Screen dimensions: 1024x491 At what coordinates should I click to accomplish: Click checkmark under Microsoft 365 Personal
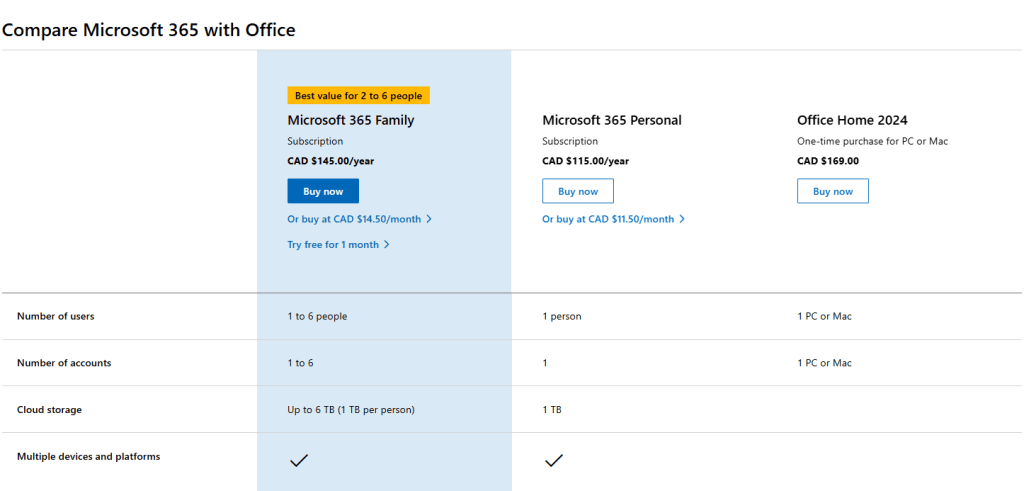pos(553,461)
